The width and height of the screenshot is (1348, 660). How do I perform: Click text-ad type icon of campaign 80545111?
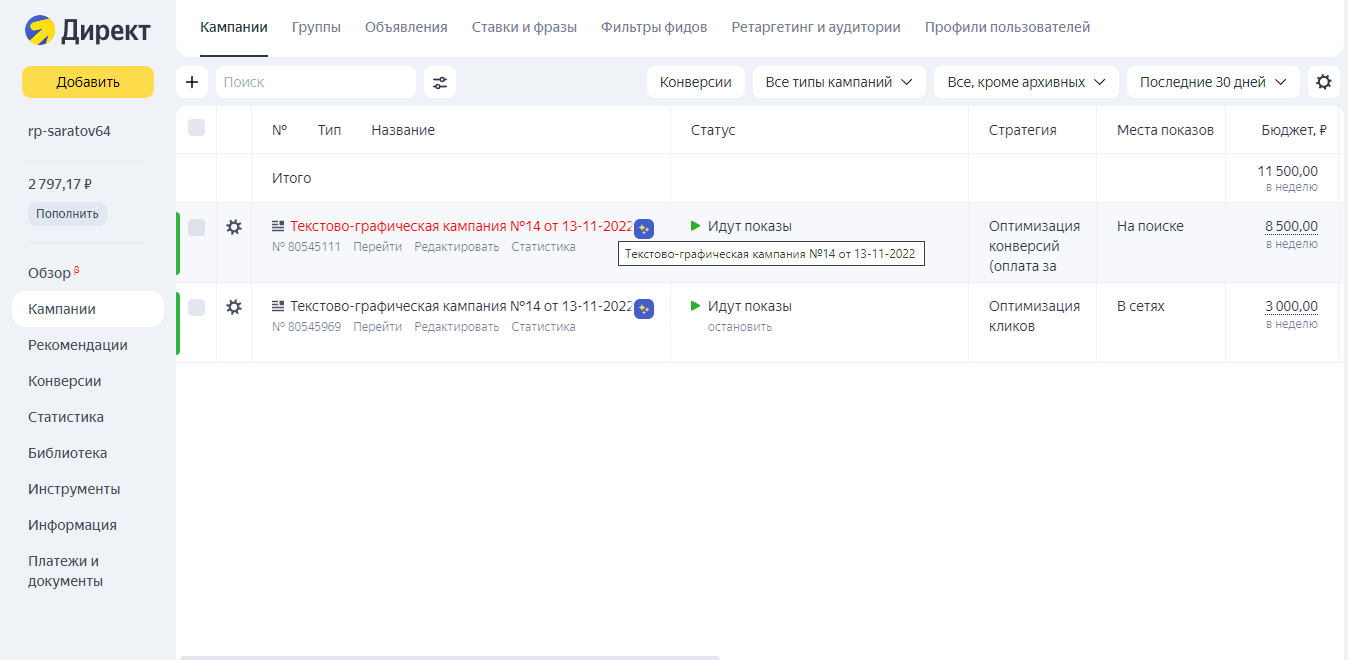(278, 226)
